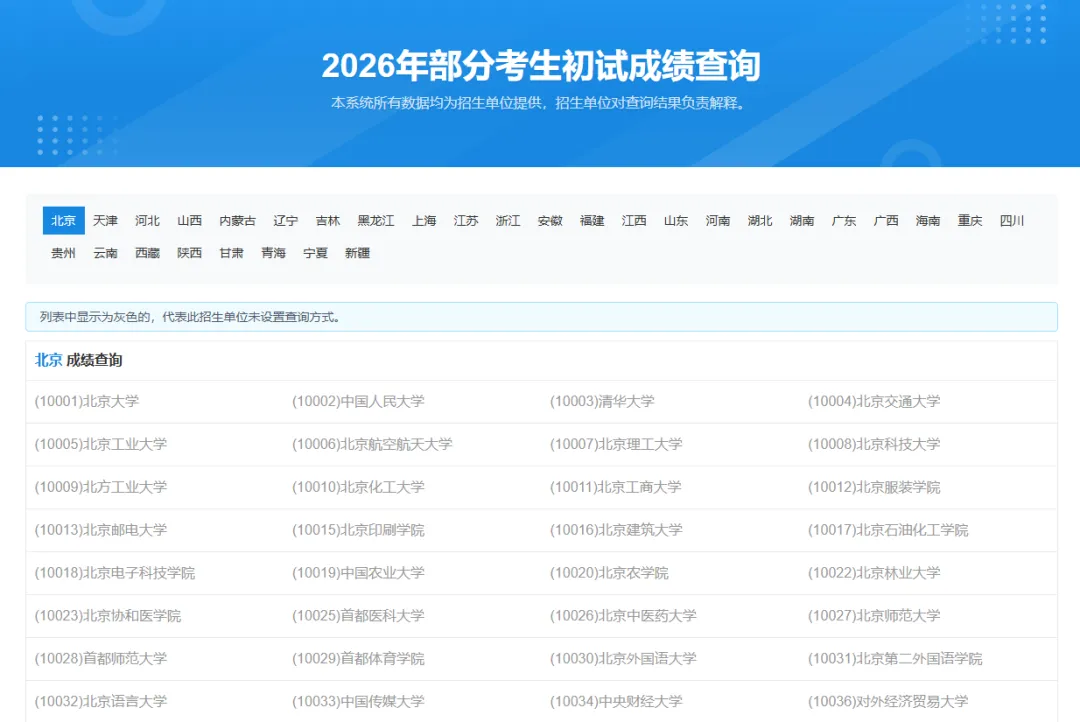The height and width of the screenshot is (722, 1080).
Task: Switch to the 重庆 tab
Action: click(x=970, y=220)
